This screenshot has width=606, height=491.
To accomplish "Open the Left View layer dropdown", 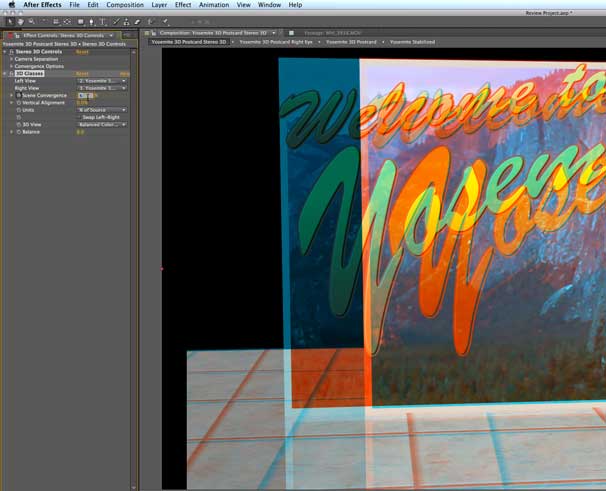I will (x=102, y=81).
